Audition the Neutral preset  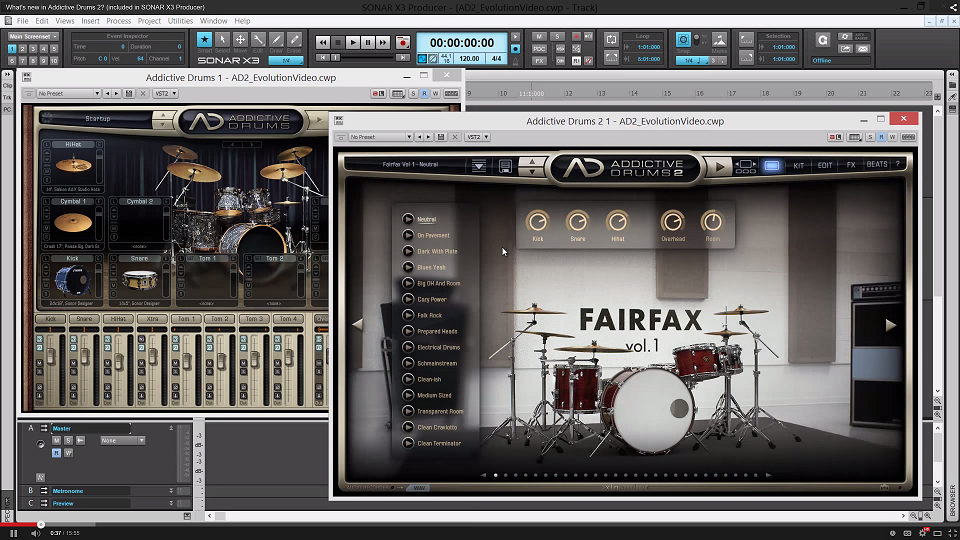[408, 219]
